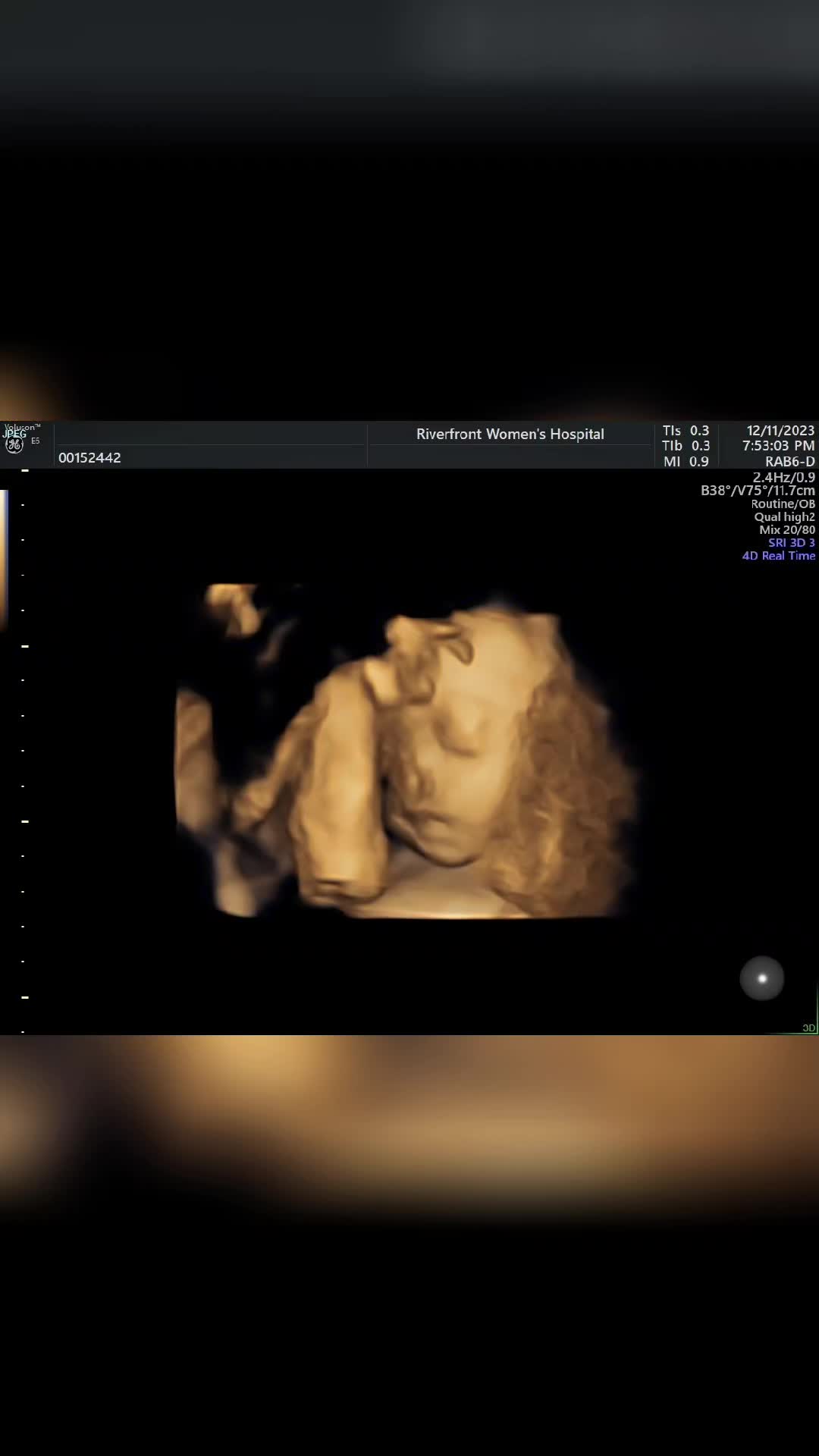Click the 2.4Hz/0.9 value
819x1456 pixels.
[x=784, y=477]
